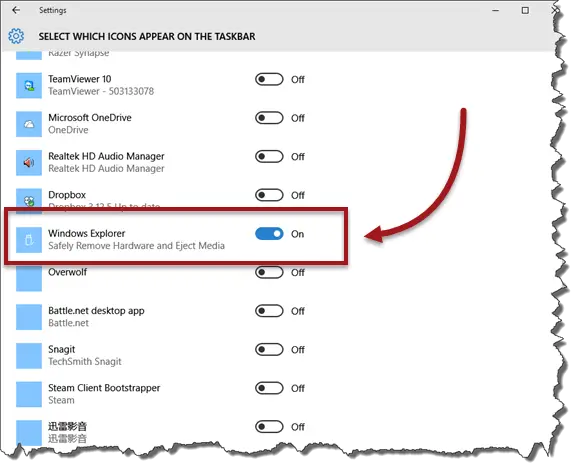Click the Steam Client Bootstrapper label
Viewport: 580px width, 471px height.
104,388
